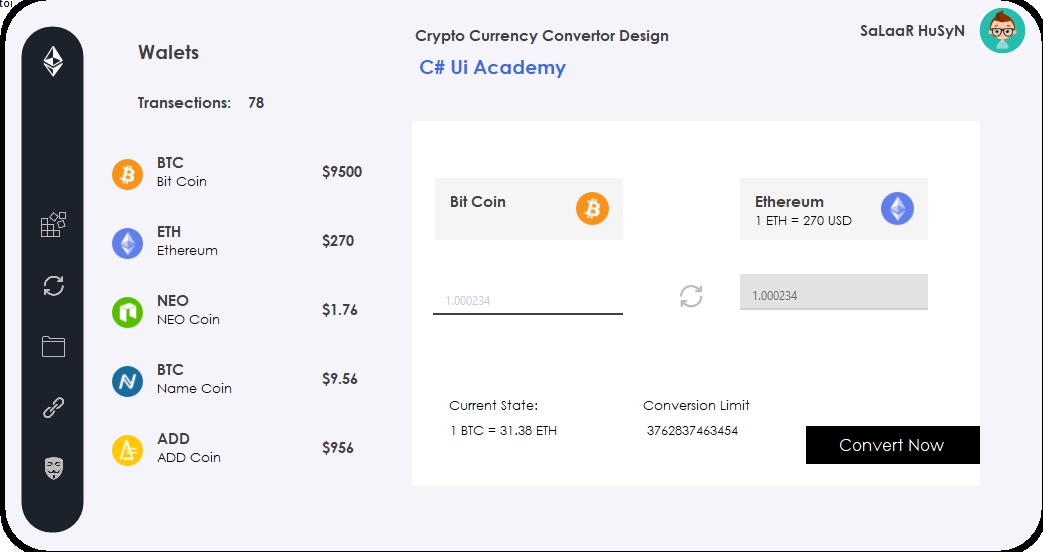Focus the left Bit Coin amount input
The image size is (1043, 552).
[527, 300]
